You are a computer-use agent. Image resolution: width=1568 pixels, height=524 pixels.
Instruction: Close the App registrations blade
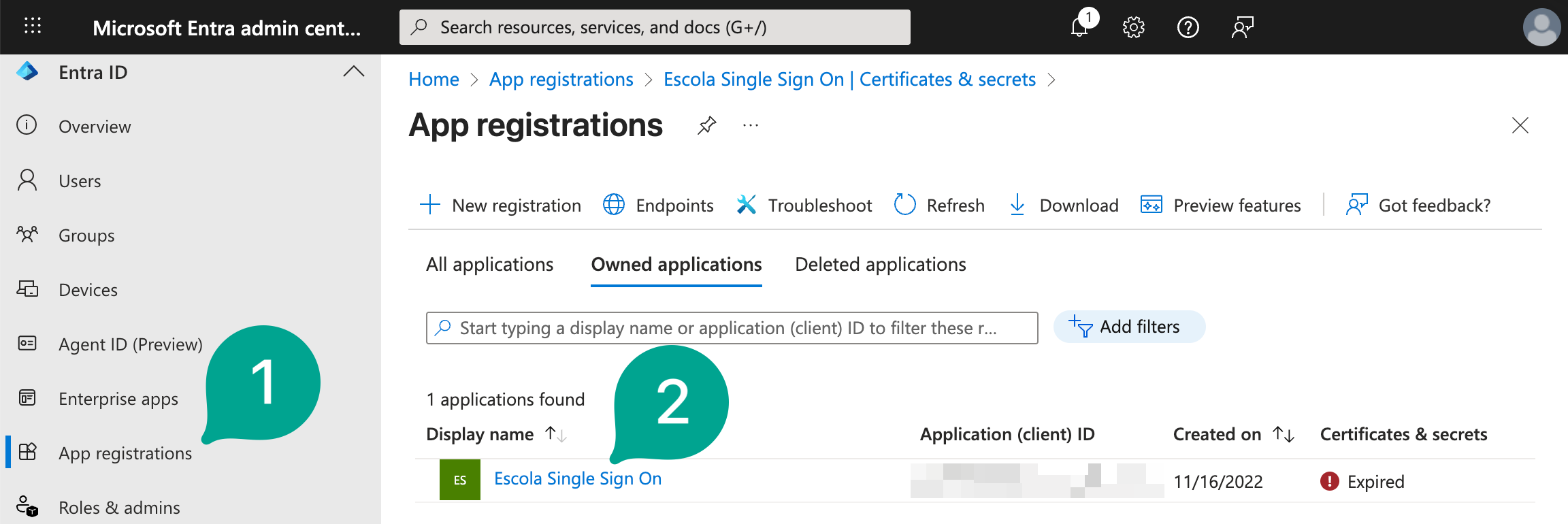click(1520, 125)
